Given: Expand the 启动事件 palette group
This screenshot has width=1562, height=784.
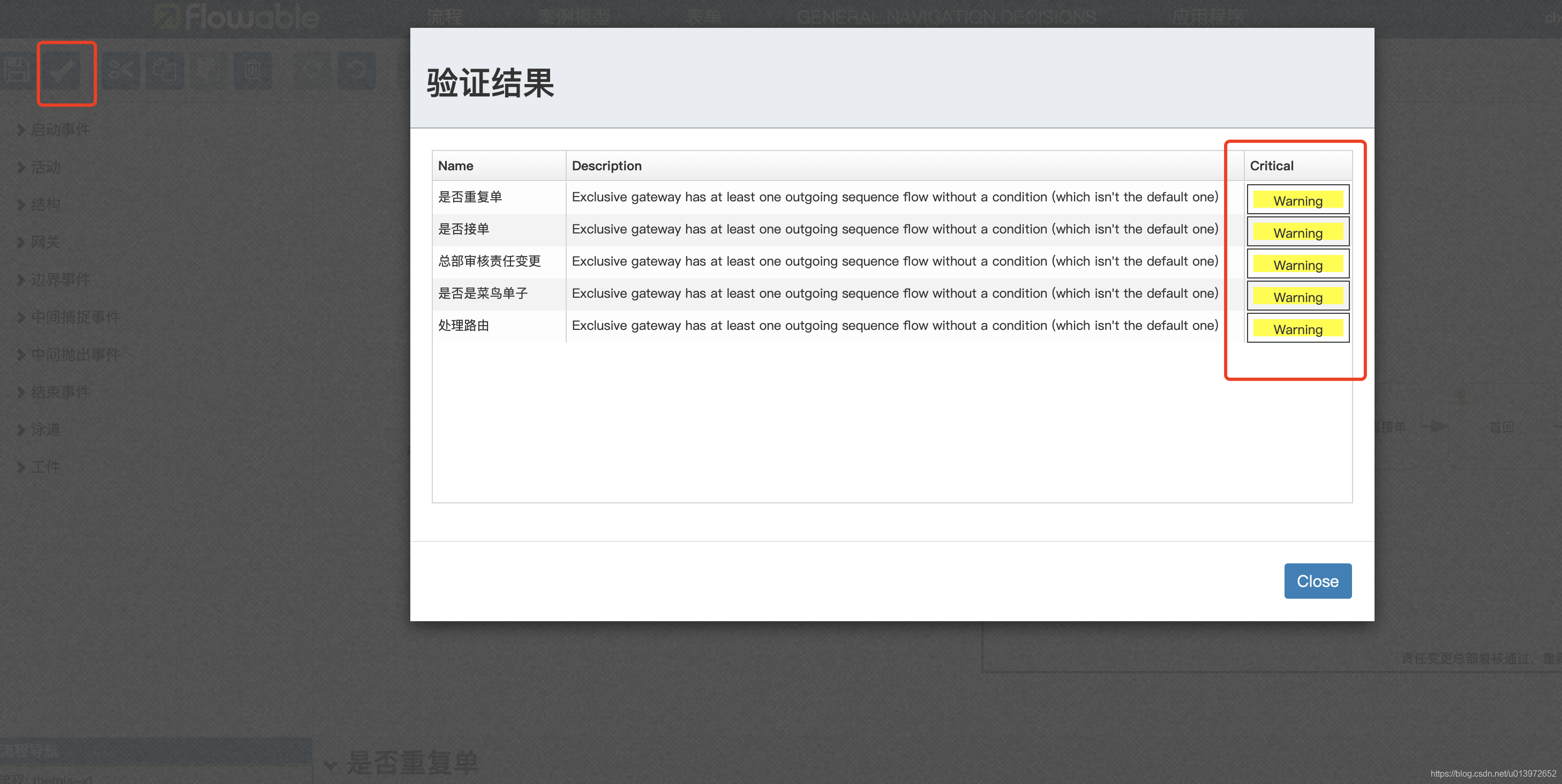Looking at the screenshot, I should tap(60, 130).
